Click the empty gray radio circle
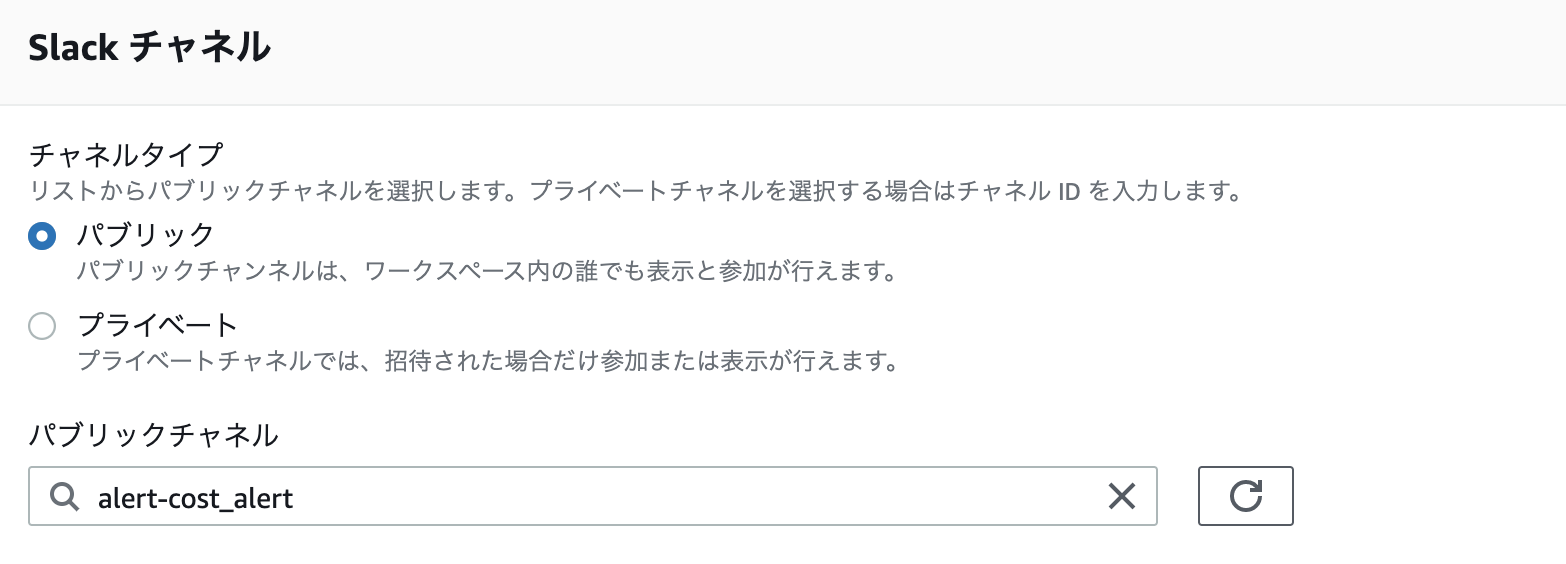Image resolution: width=1566 pixels, height=564 pixels. point(42,327)
